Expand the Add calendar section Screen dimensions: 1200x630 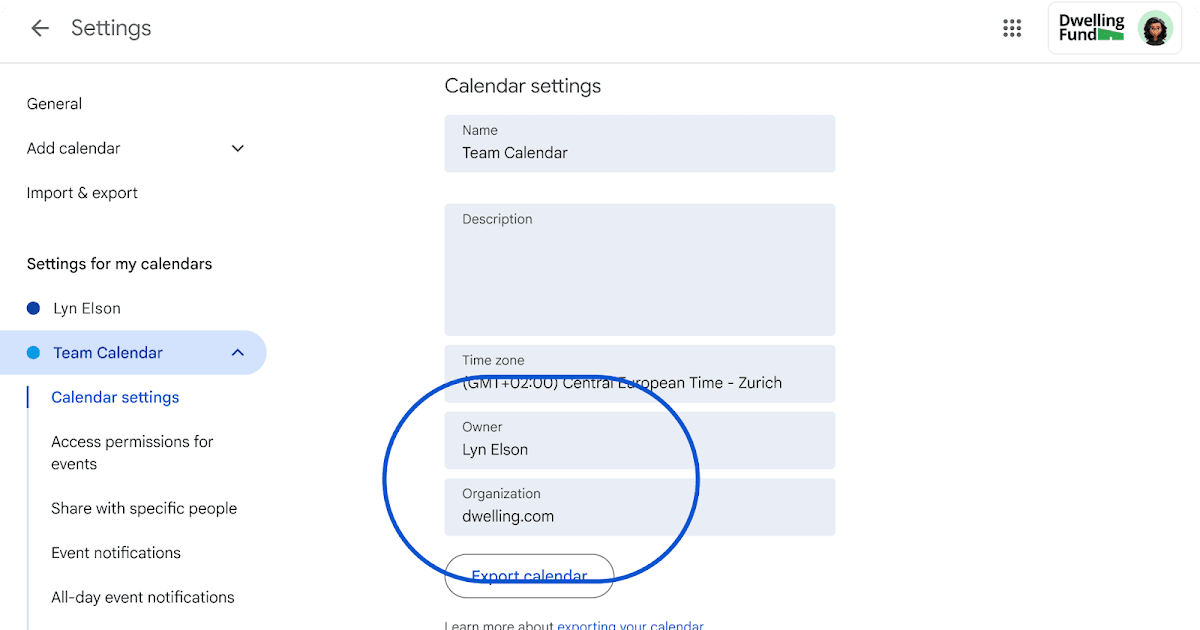pyautogui.click(x=238, y=149)
